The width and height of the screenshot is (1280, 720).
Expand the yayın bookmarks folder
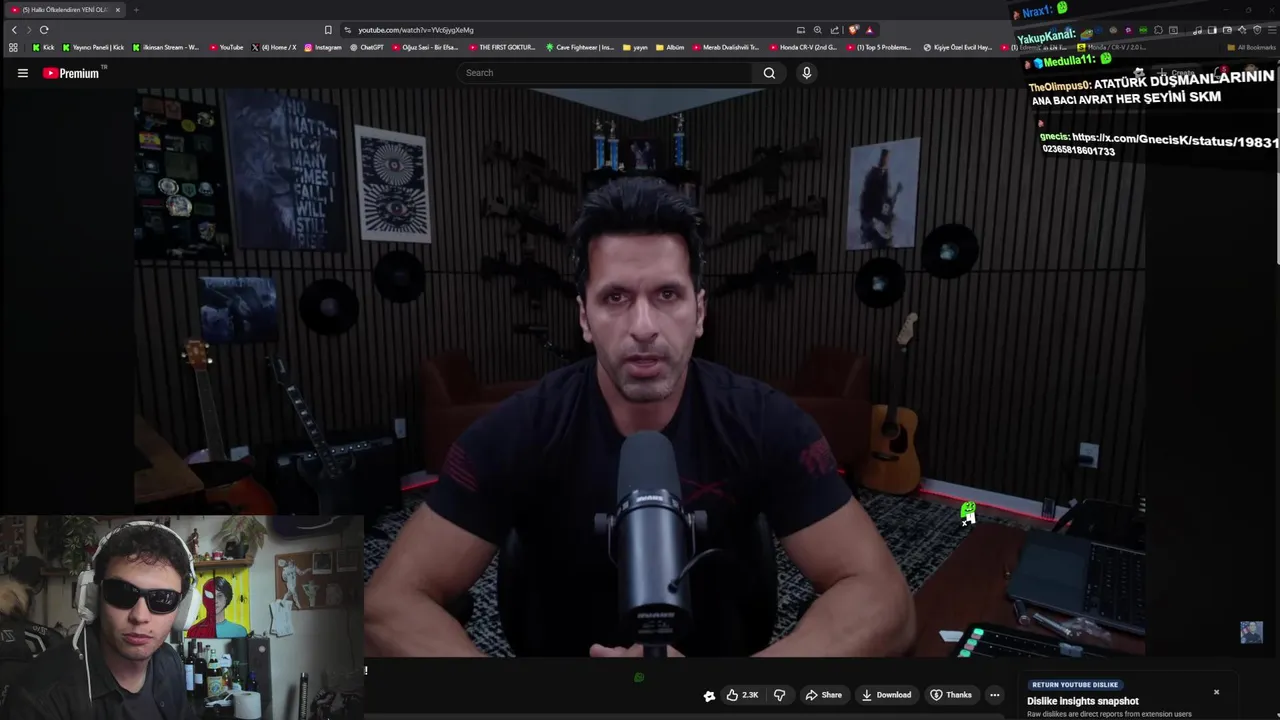pos(635,47)
